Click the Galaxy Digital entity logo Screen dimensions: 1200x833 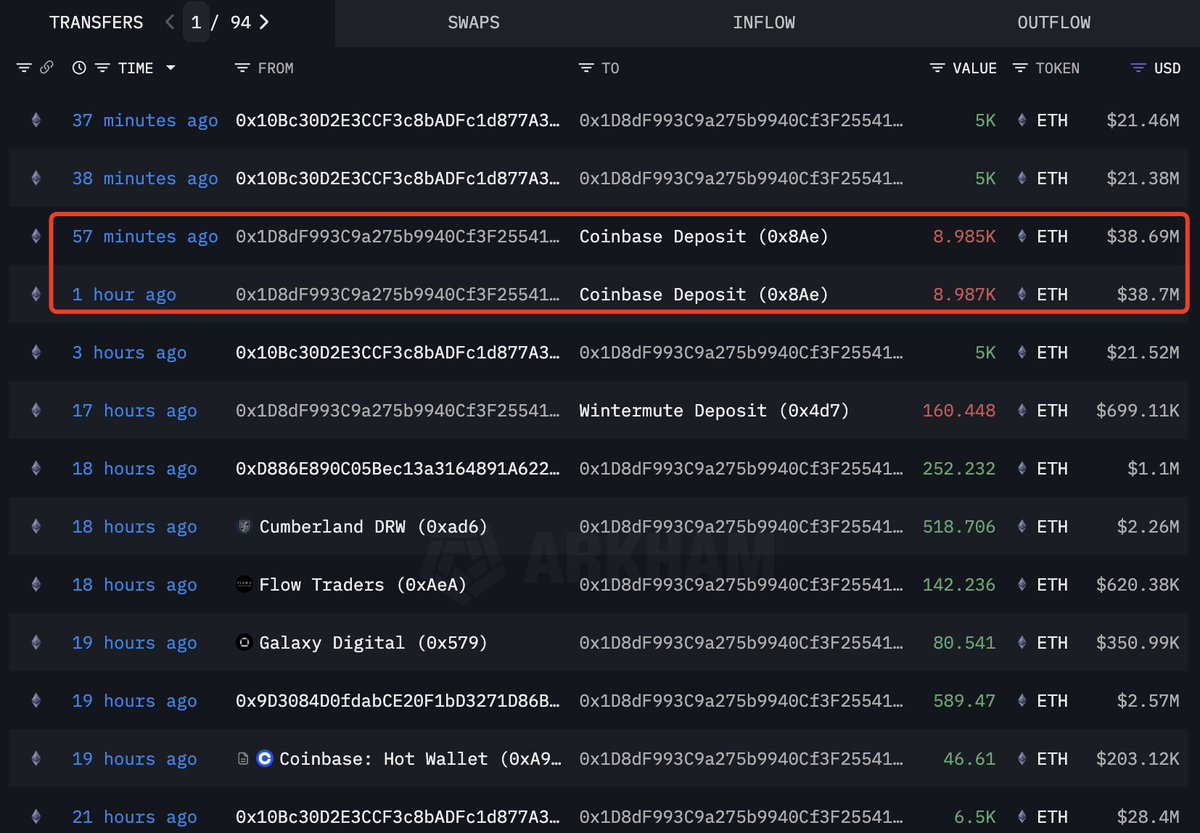pos(244,642)
